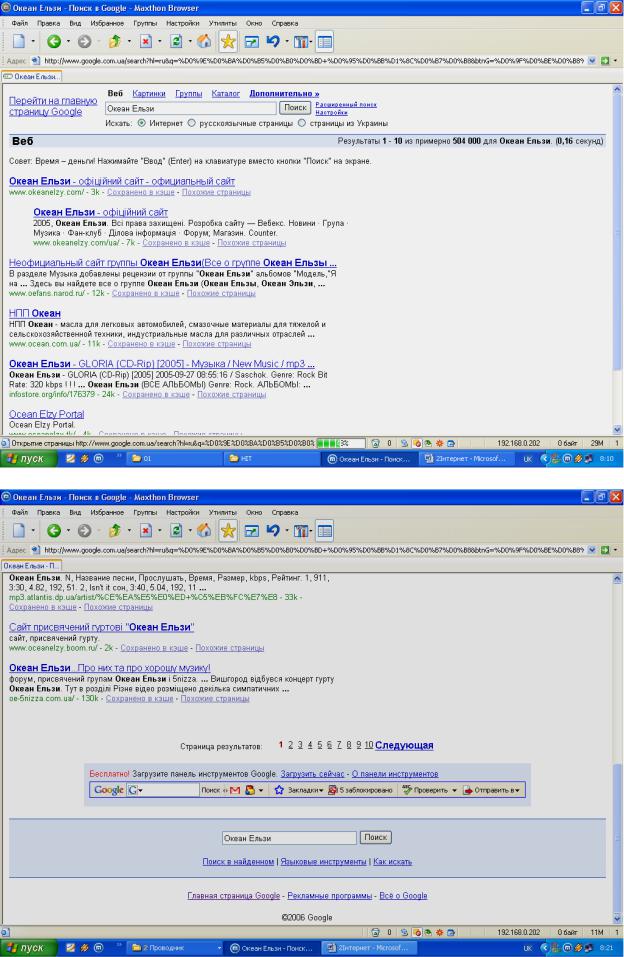Click blue Undo arrow in the 8:21 window
The height and width of the screenshot is (957, 624).
[x=273, y=530]
